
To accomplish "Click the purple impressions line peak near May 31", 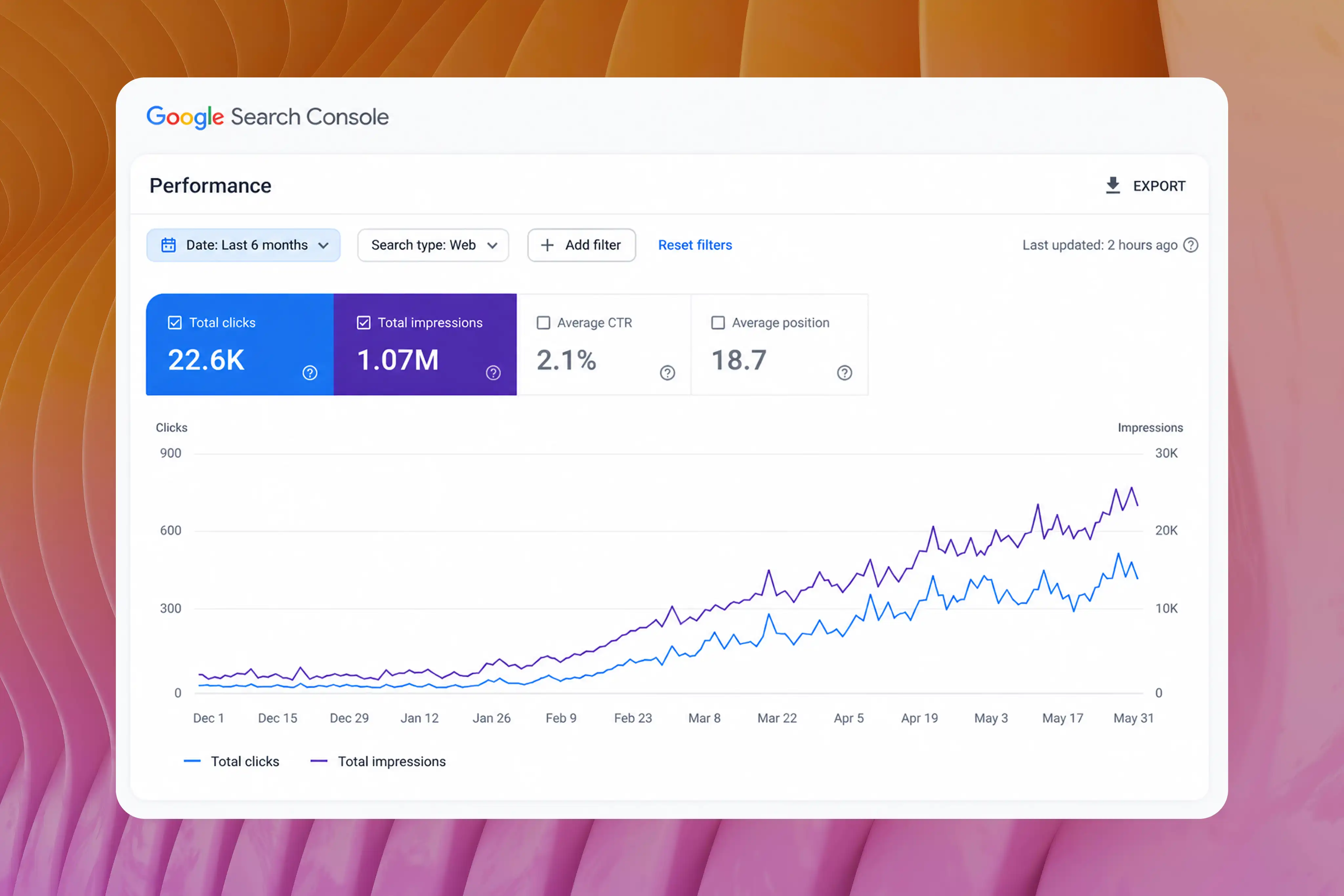I will point(1131,488).
